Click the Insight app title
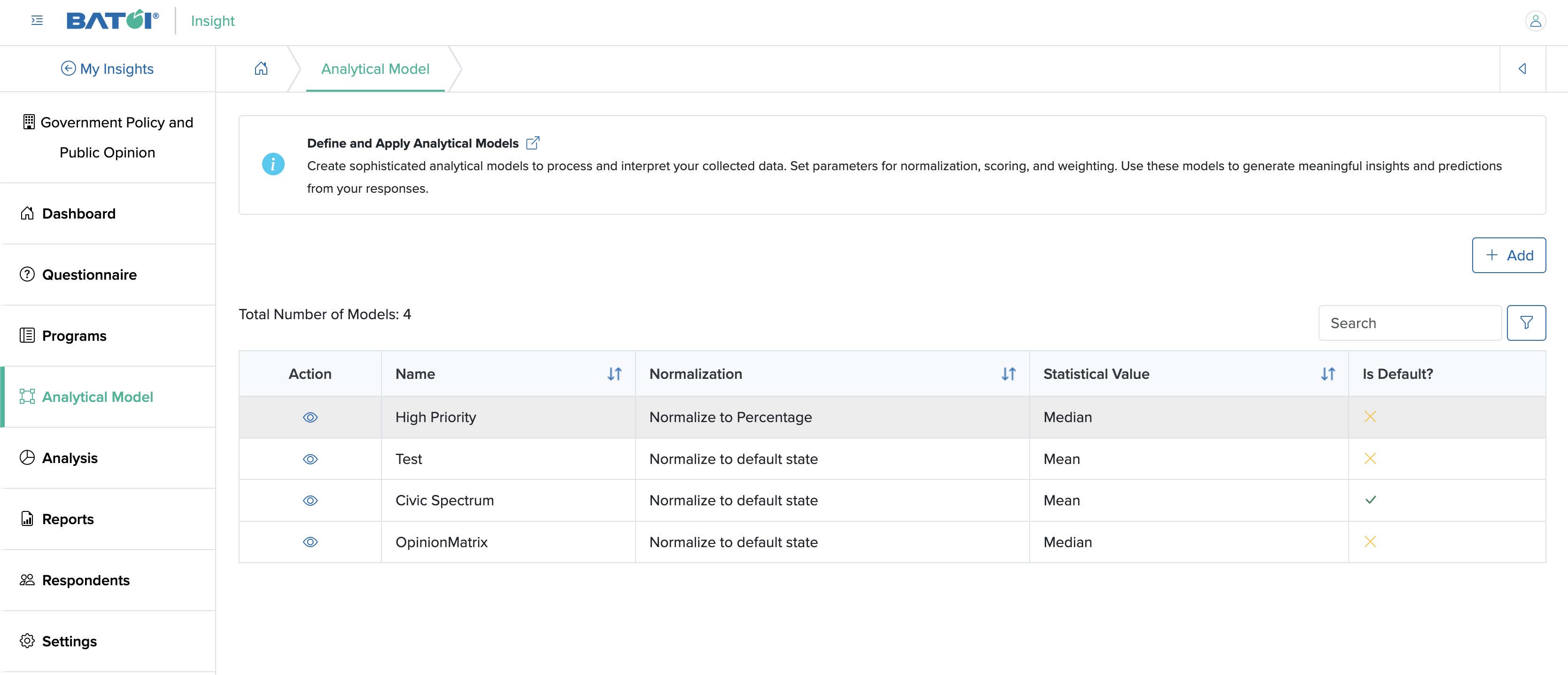Viewport: 1568px width, 675px height. (x=212, y=21)
